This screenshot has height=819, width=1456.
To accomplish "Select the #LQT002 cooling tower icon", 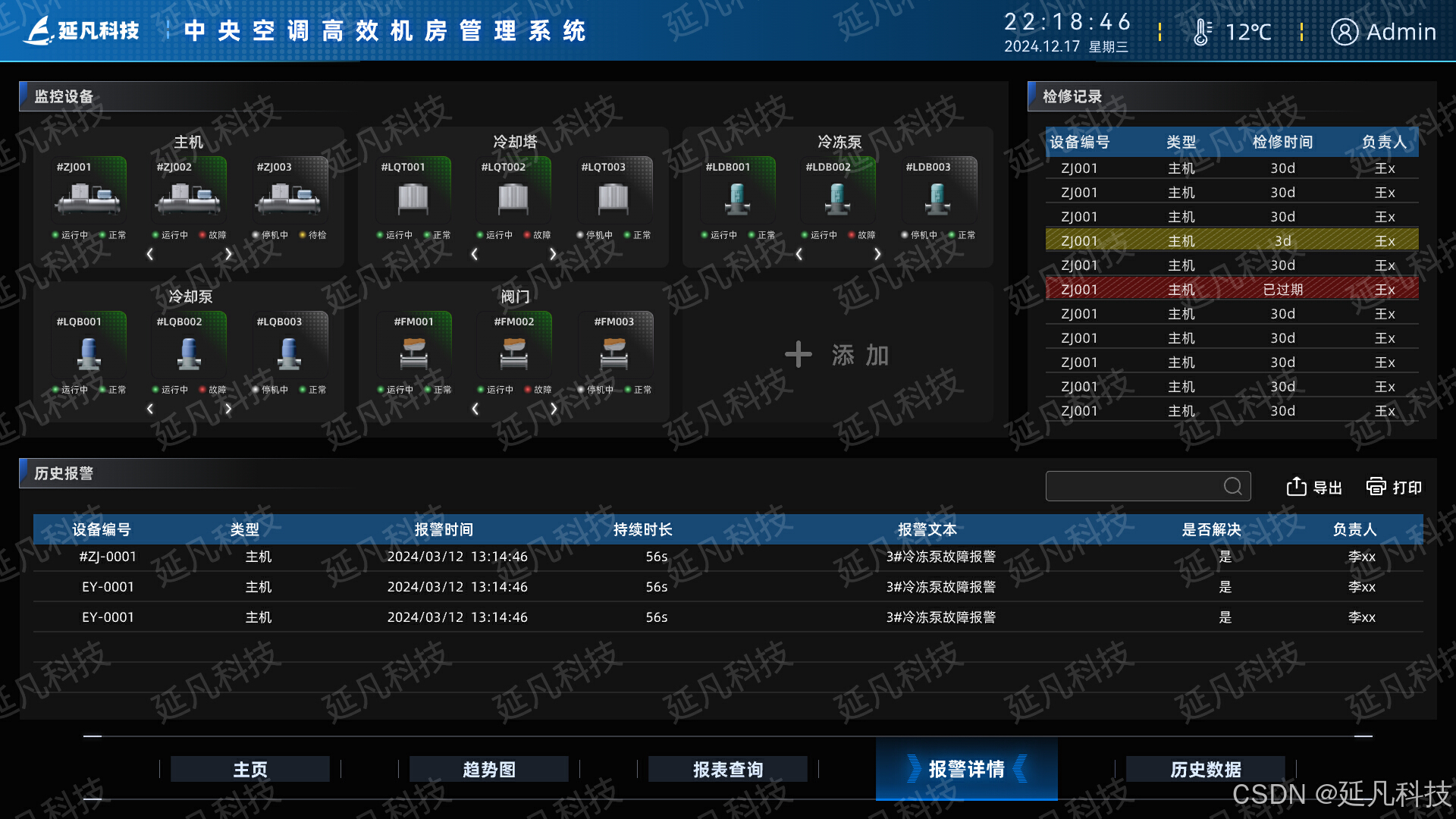I will (x=513, y=199).
